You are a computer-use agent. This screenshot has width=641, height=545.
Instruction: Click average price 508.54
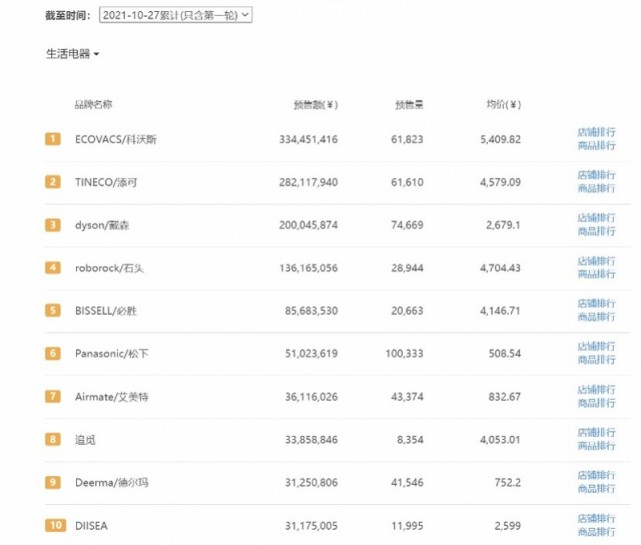pyautogui.click(x=505, y=354)
